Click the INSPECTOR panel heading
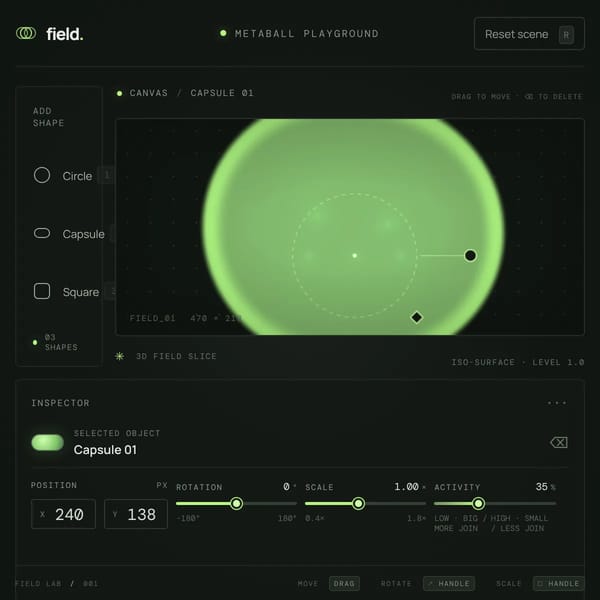 pos(60,403)
